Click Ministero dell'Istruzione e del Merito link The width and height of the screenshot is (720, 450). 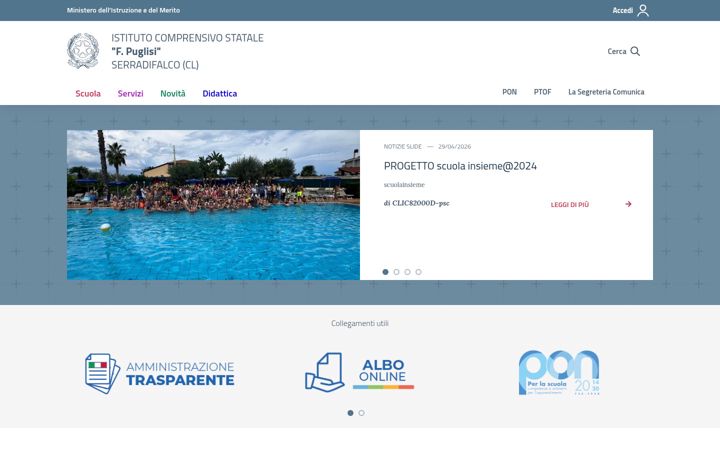coord(123,10)
